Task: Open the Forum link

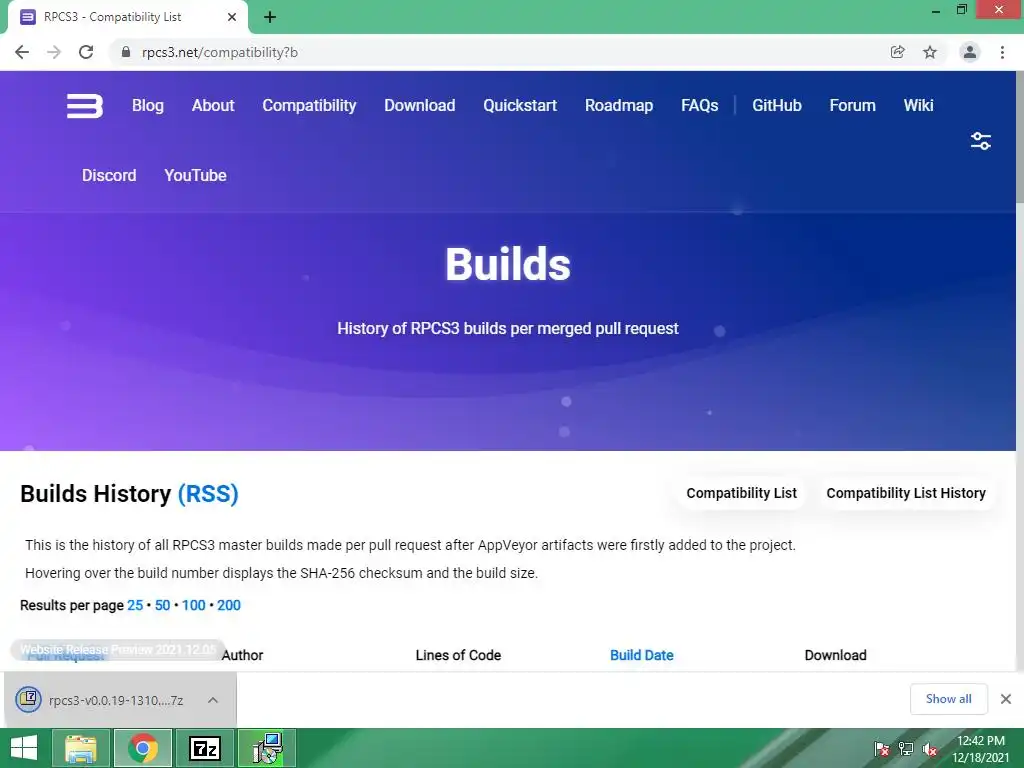Action: click(x=852, y=105)
